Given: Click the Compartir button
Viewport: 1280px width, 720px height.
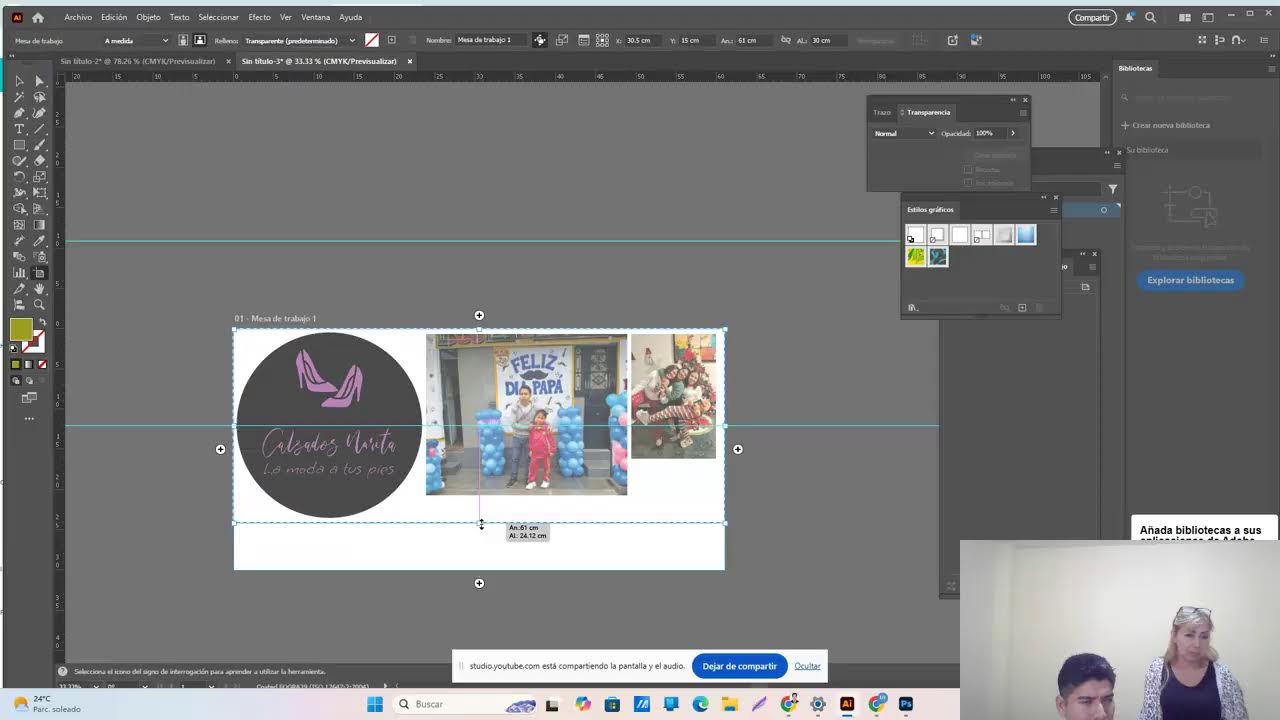Looking at the screenshot, I should coord(1092,17).
